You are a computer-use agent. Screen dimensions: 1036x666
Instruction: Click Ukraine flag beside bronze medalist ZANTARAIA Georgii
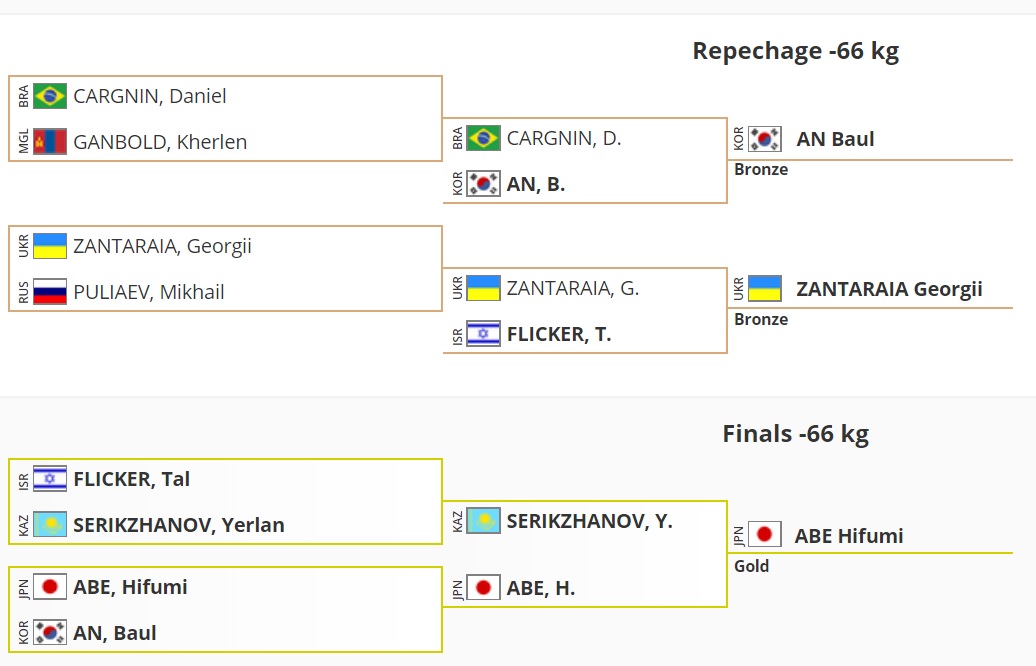(765, 289)
